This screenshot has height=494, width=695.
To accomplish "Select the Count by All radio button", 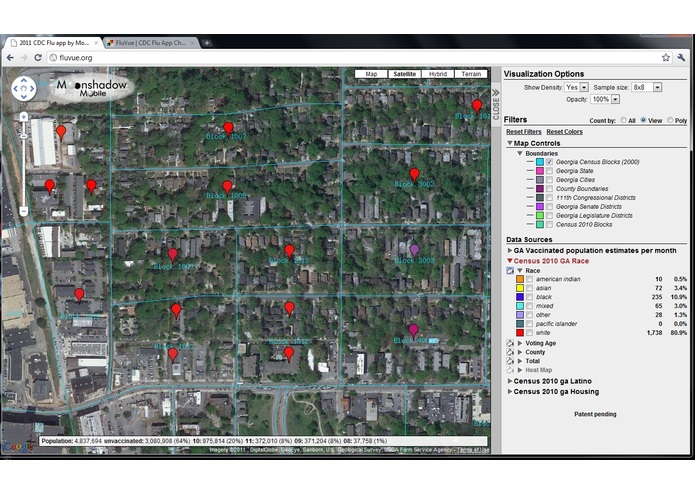I will tap(623, 120).
